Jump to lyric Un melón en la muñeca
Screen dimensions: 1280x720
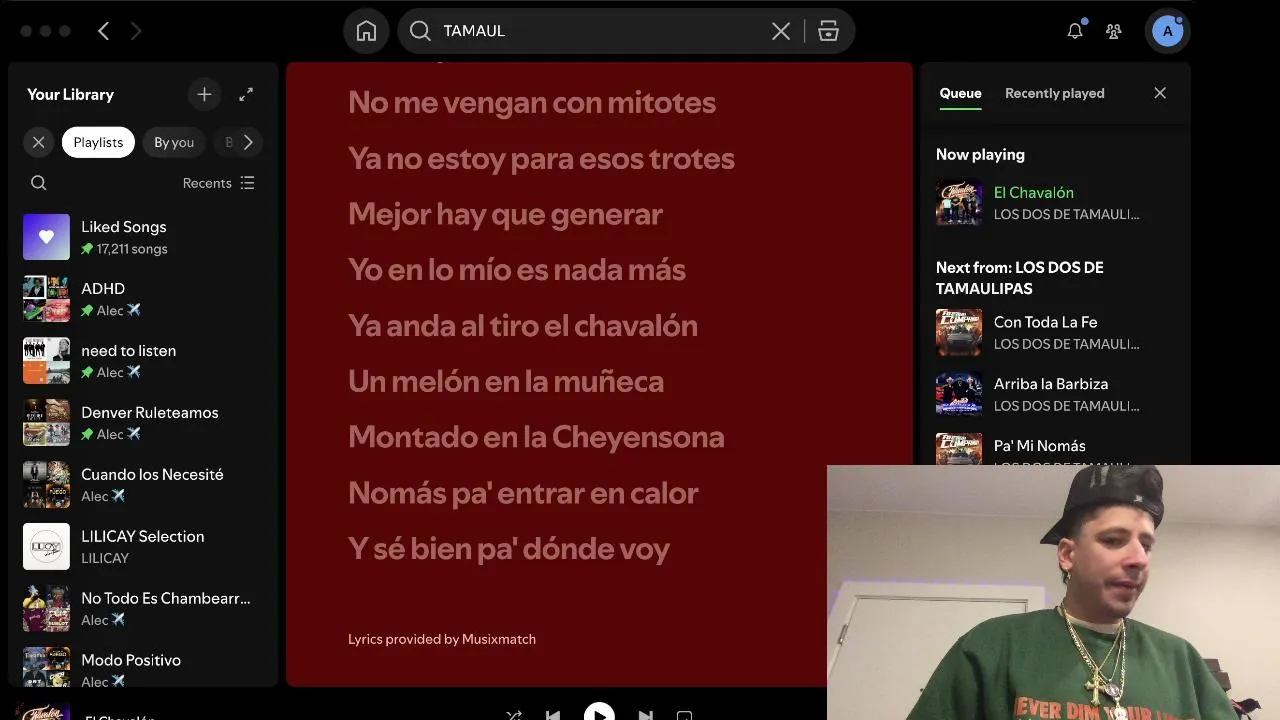point(506,381)
